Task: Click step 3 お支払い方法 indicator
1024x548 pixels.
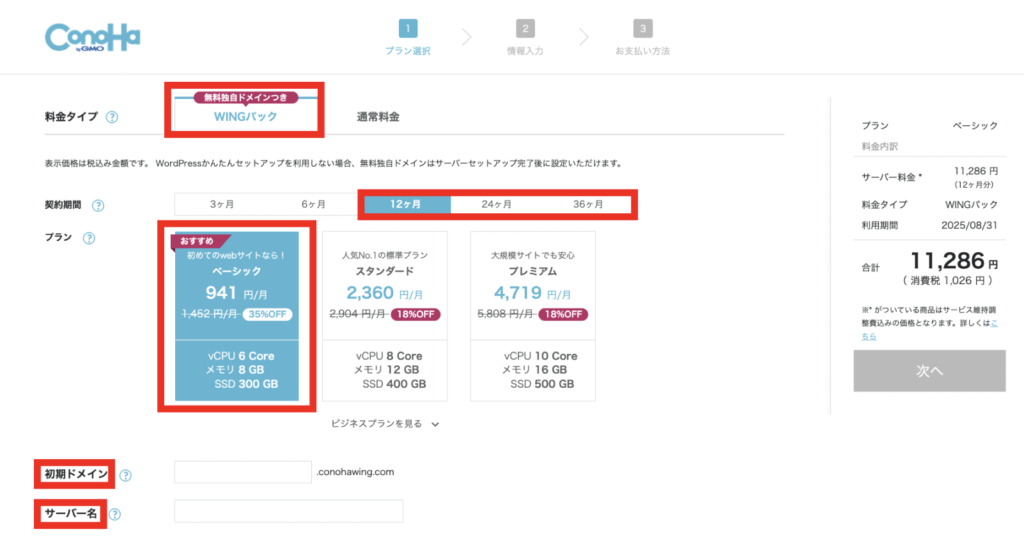Action: (643, 38)
